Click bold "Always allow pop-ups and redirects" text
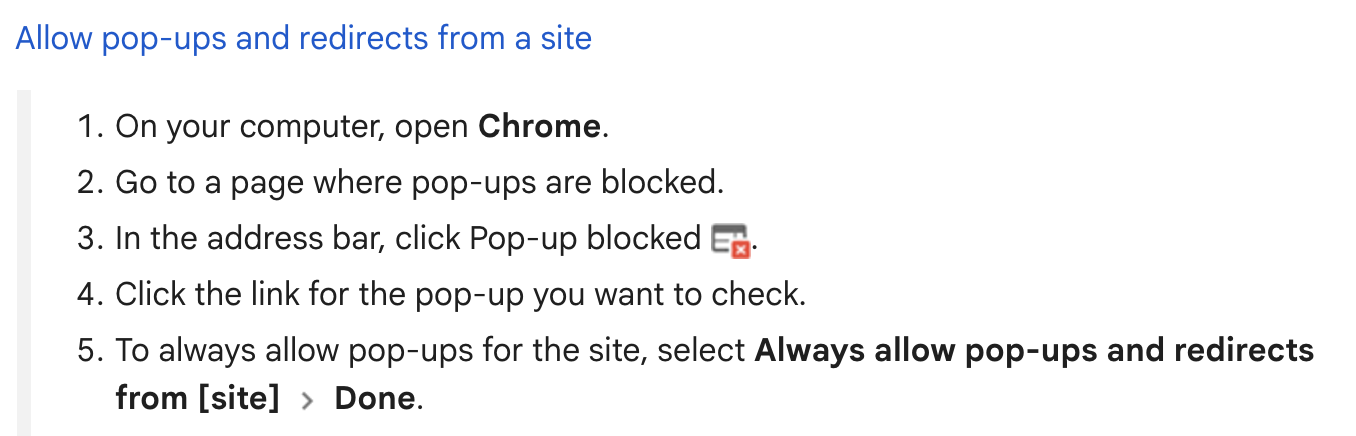 point(1034,351)
